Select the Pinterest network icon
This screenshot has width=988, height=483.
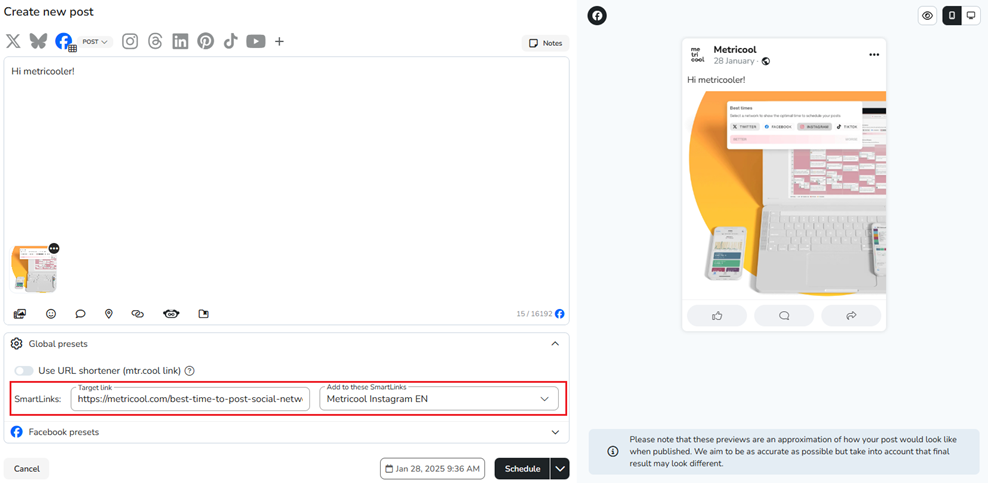click(205, 41)
